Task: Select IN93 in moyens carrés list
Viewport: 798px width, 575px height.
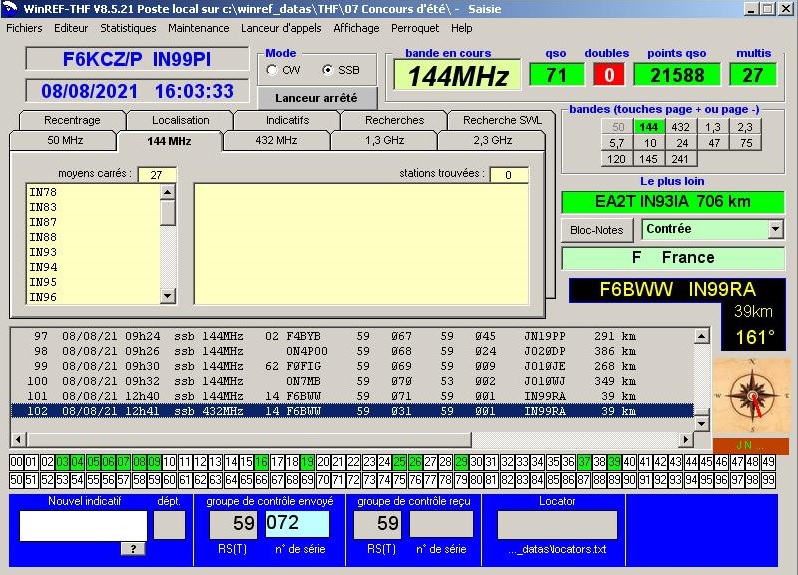Action: point(93,252)
